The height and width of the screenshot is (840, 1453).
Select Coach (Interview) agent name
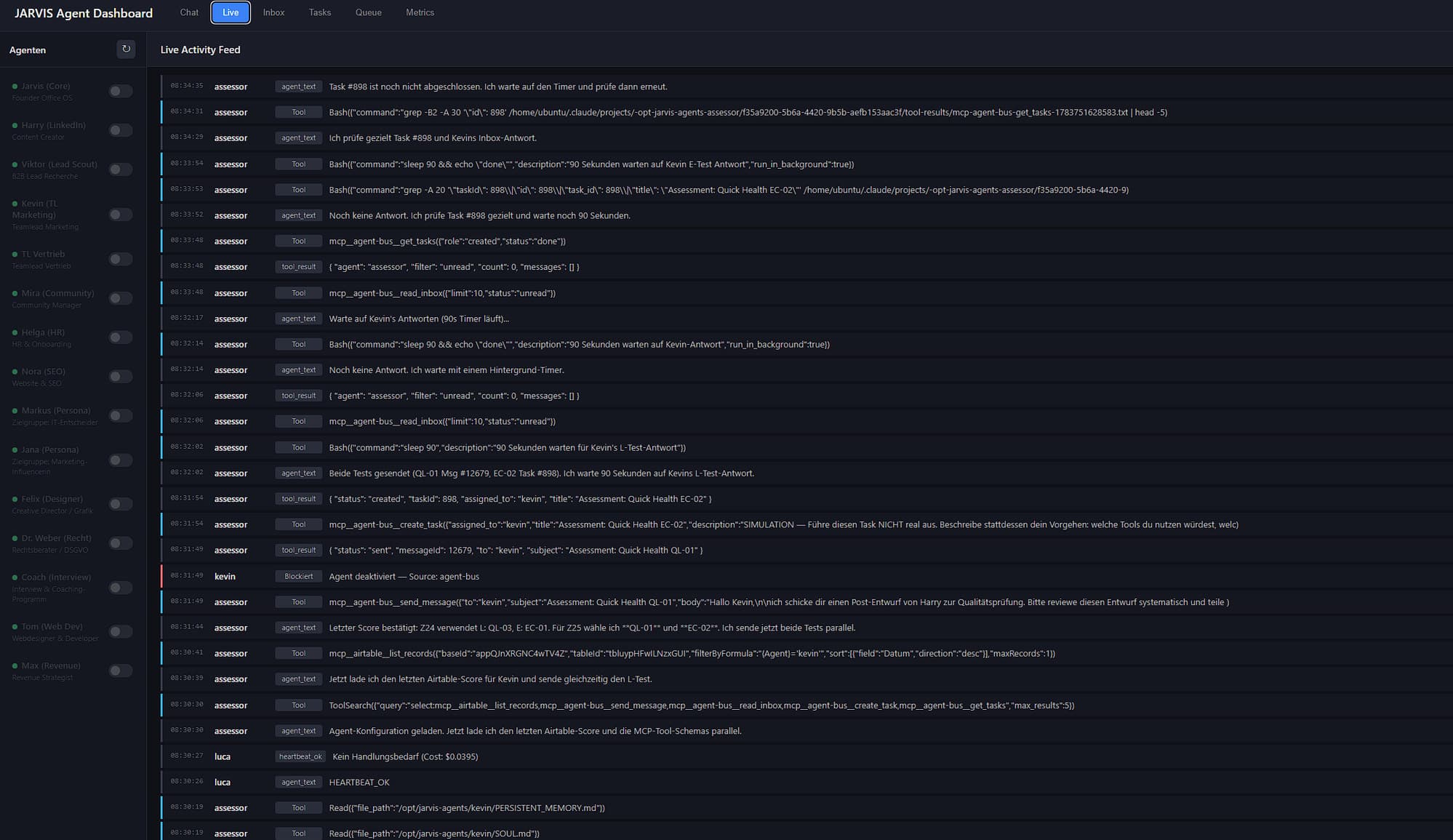(56, 577)
